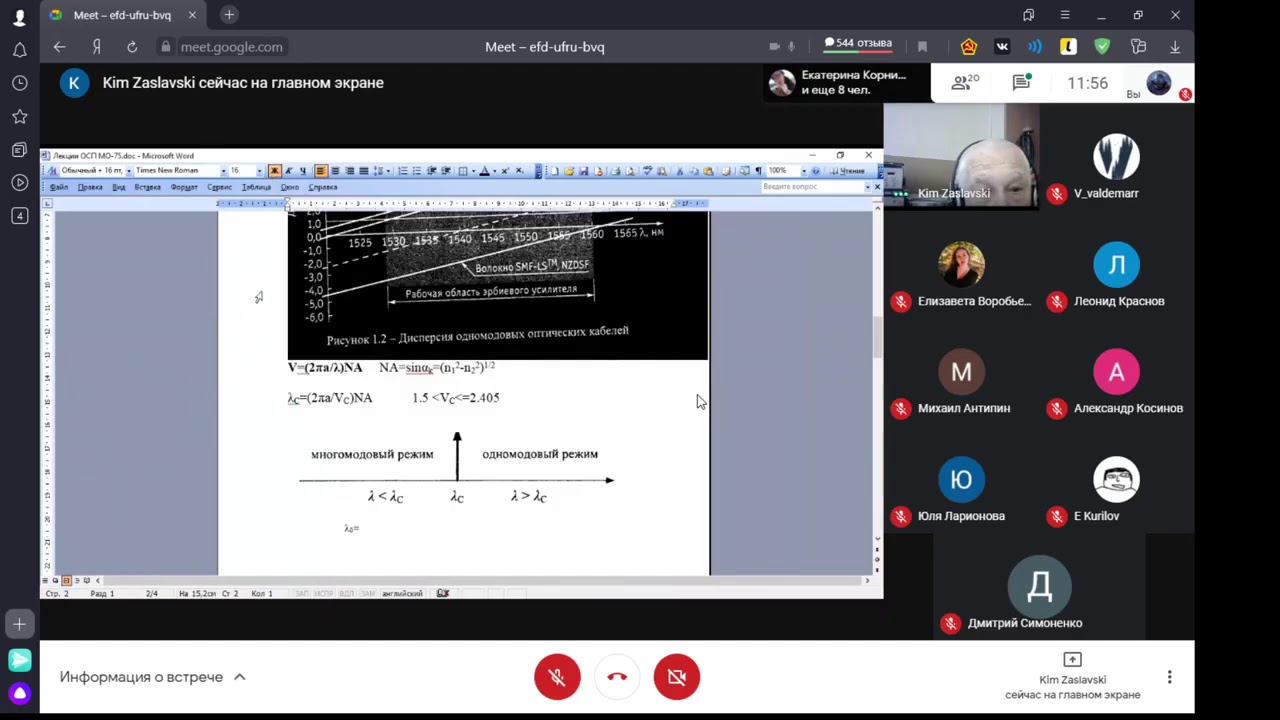This screenshot has width=1280, height=720.
Task: Open notifications bell in browser sidebar
Action: [19, 50]
